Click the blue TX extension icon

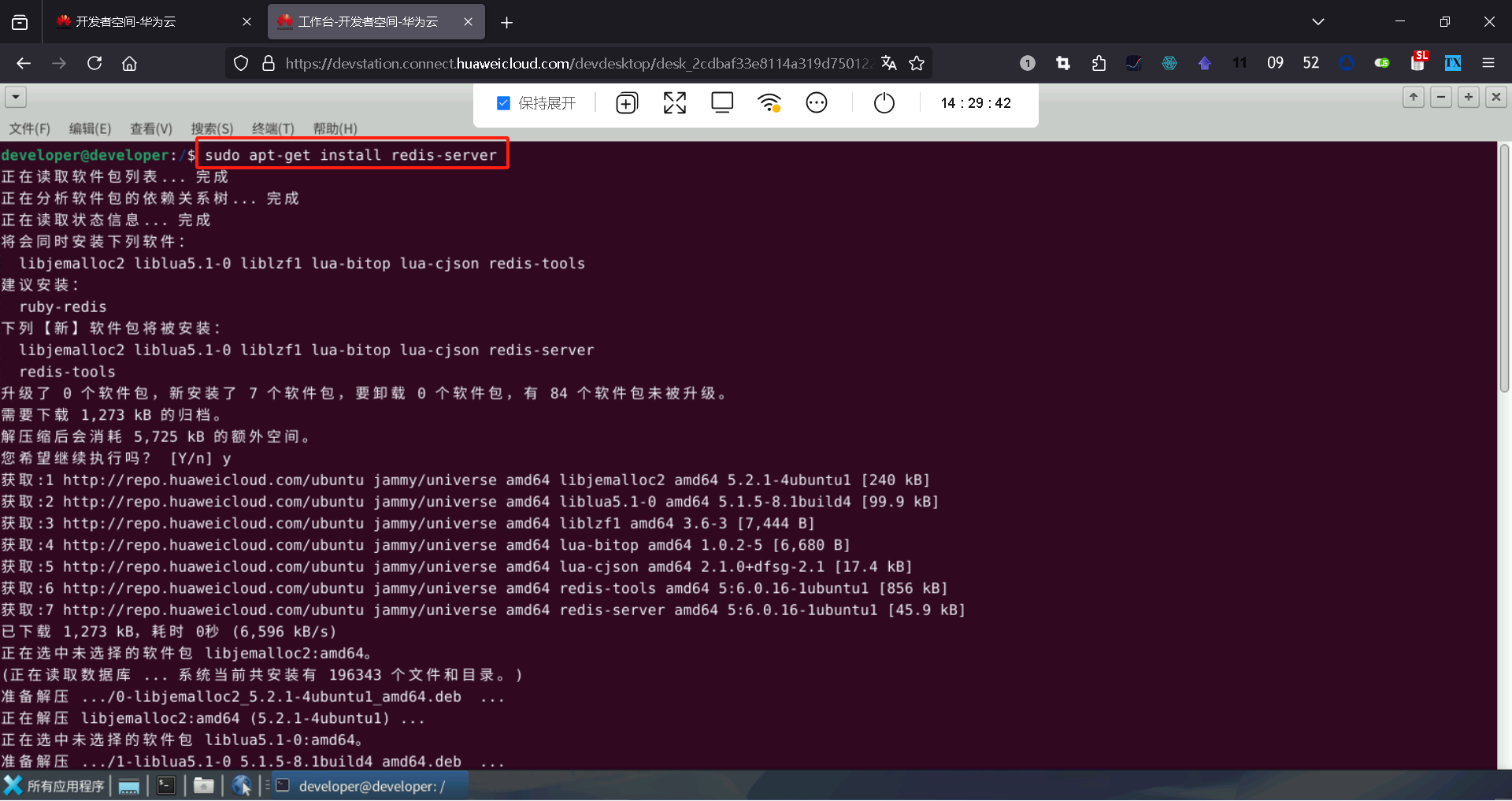coord(1453,63)
